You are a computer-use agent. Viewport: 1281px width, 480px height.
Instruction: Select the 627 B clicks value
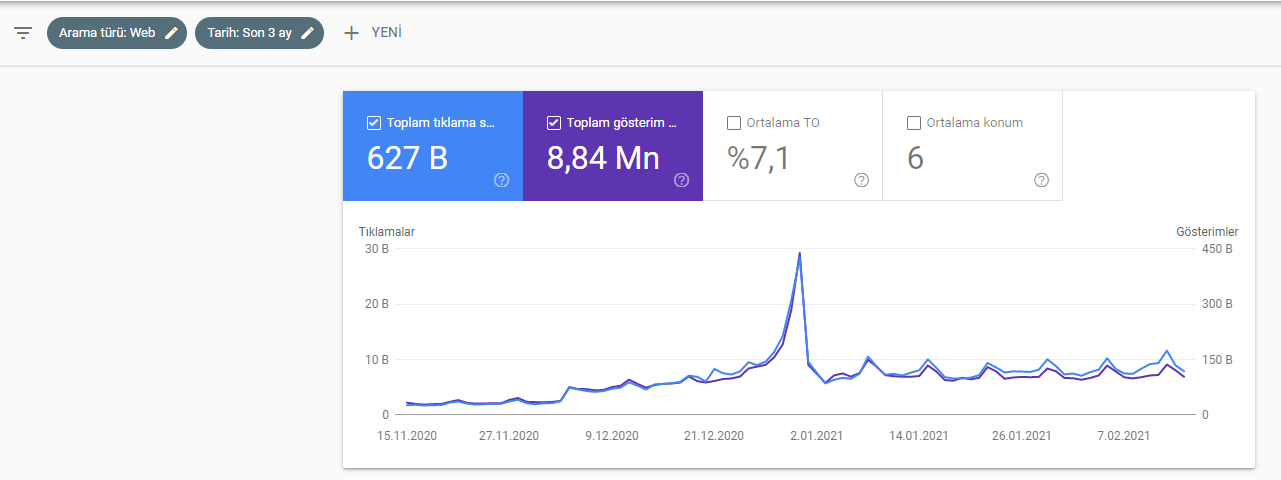pyautogui.click(x=407, y=158)
